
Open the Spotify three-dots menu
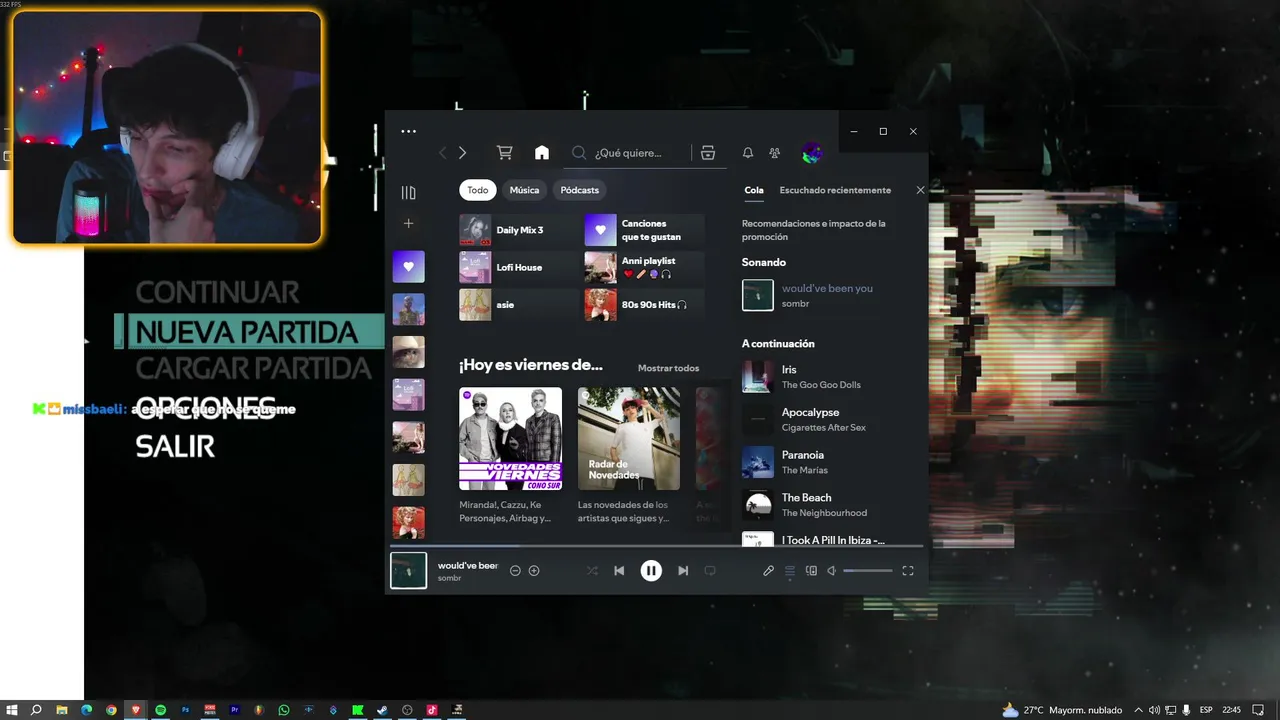[408, 131]
